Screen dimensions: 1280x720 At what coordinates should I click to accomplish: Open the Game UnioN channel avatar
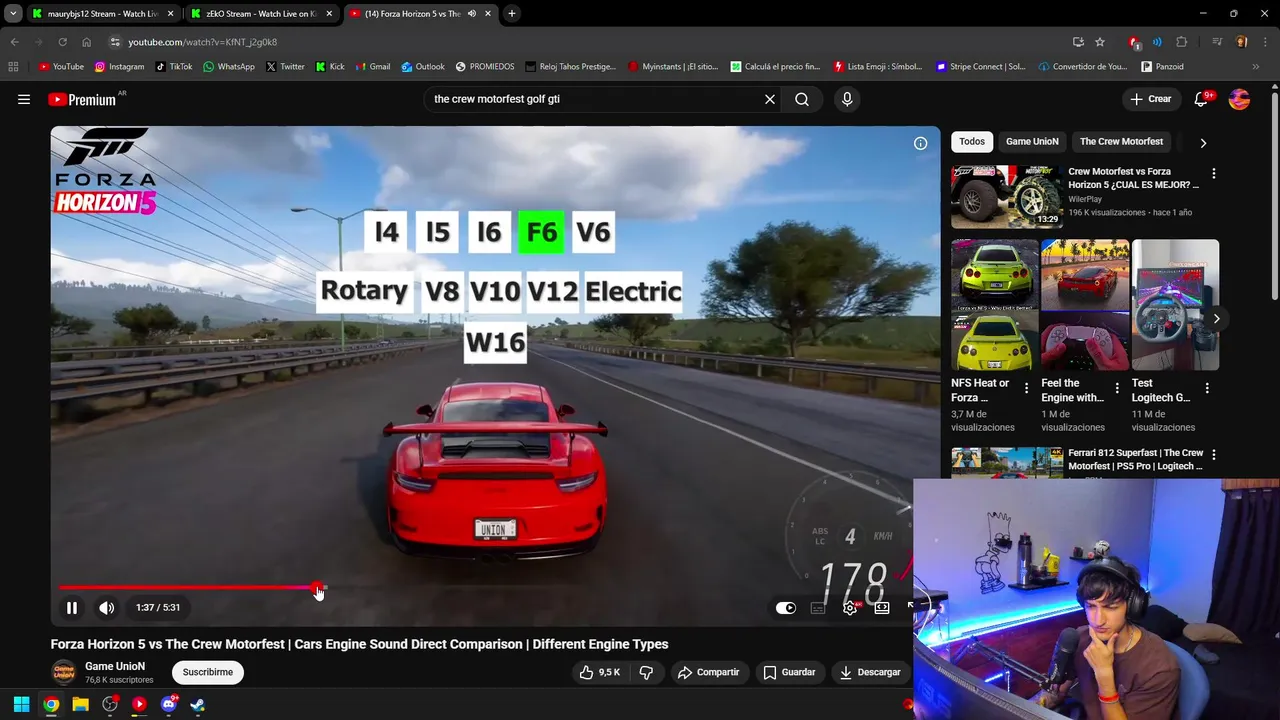click(x=64, y=672)
